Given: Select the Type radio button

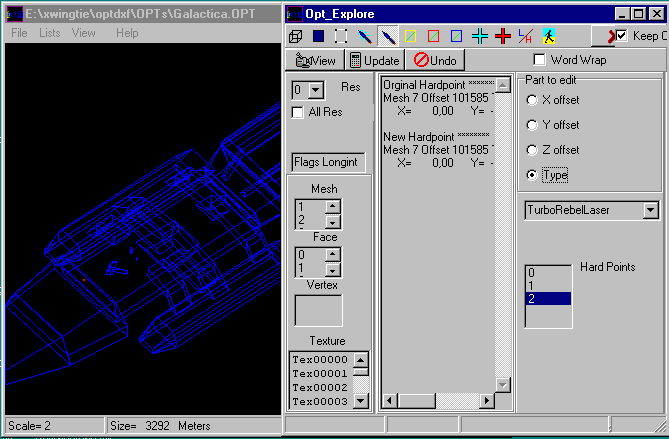Looking at the screenshot, I should 532,175.
